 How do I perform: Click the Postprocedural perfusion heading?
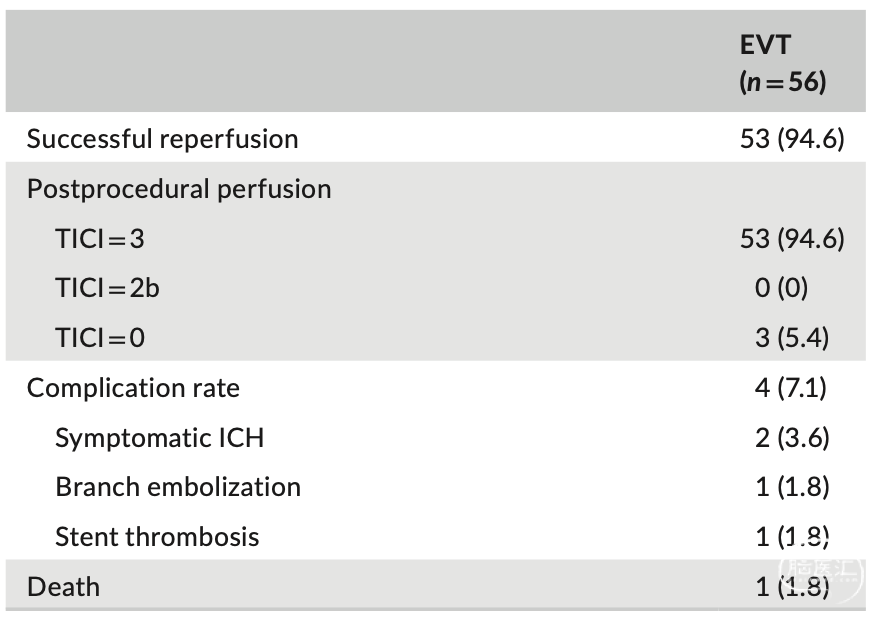pos(179,189)
